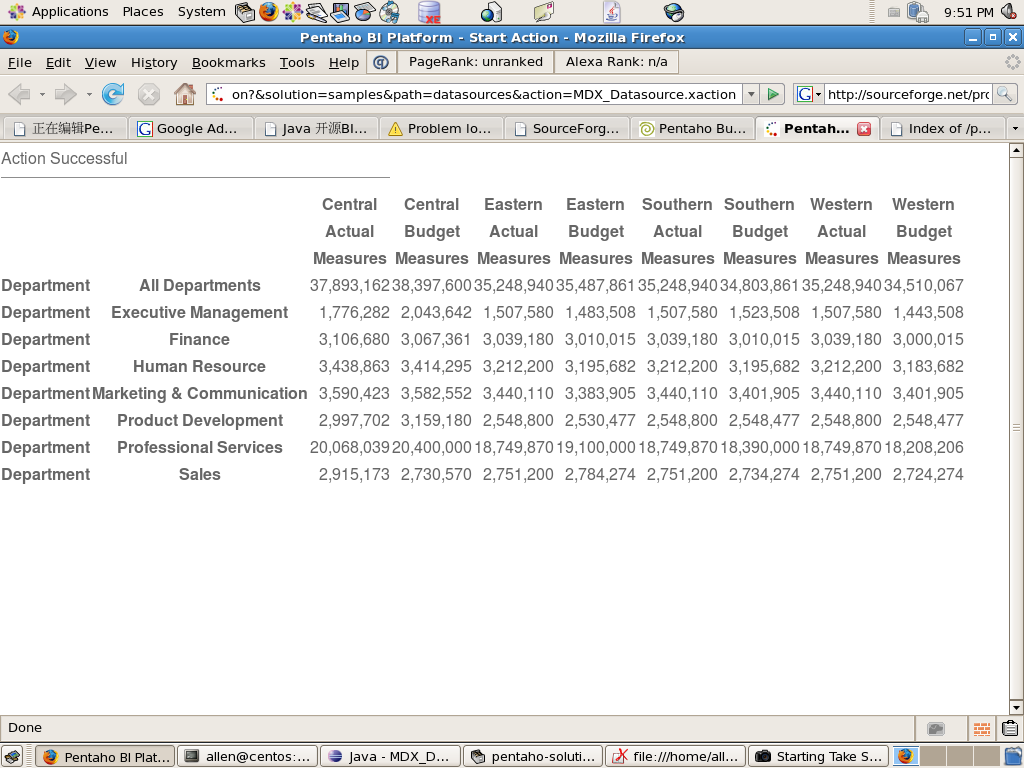Viewport: 1024px width, 768px height.
Task: Click the search magnifier icon
Action: coord(1004,94)
